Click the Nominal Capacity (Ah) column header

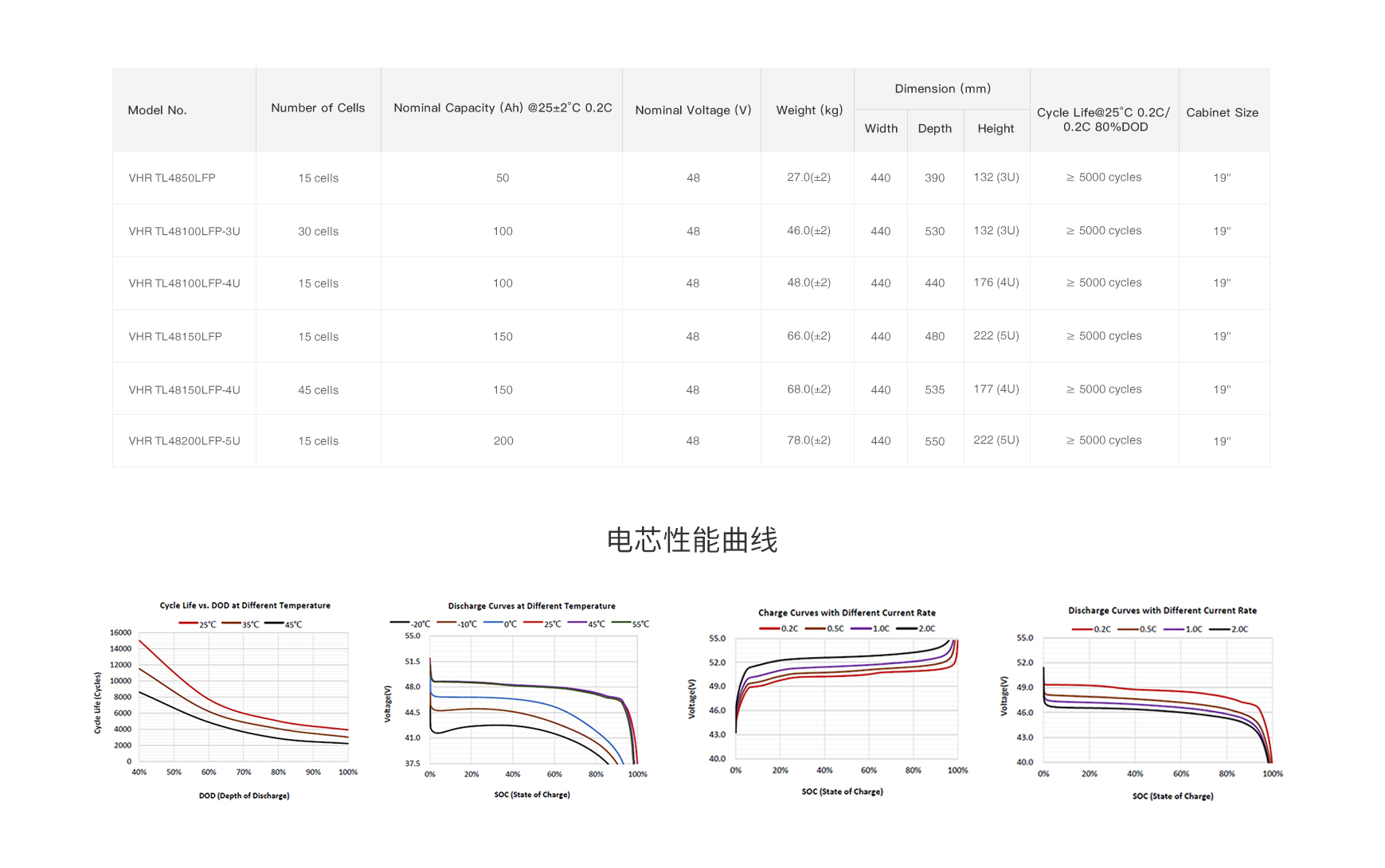[x=503, y=108]
